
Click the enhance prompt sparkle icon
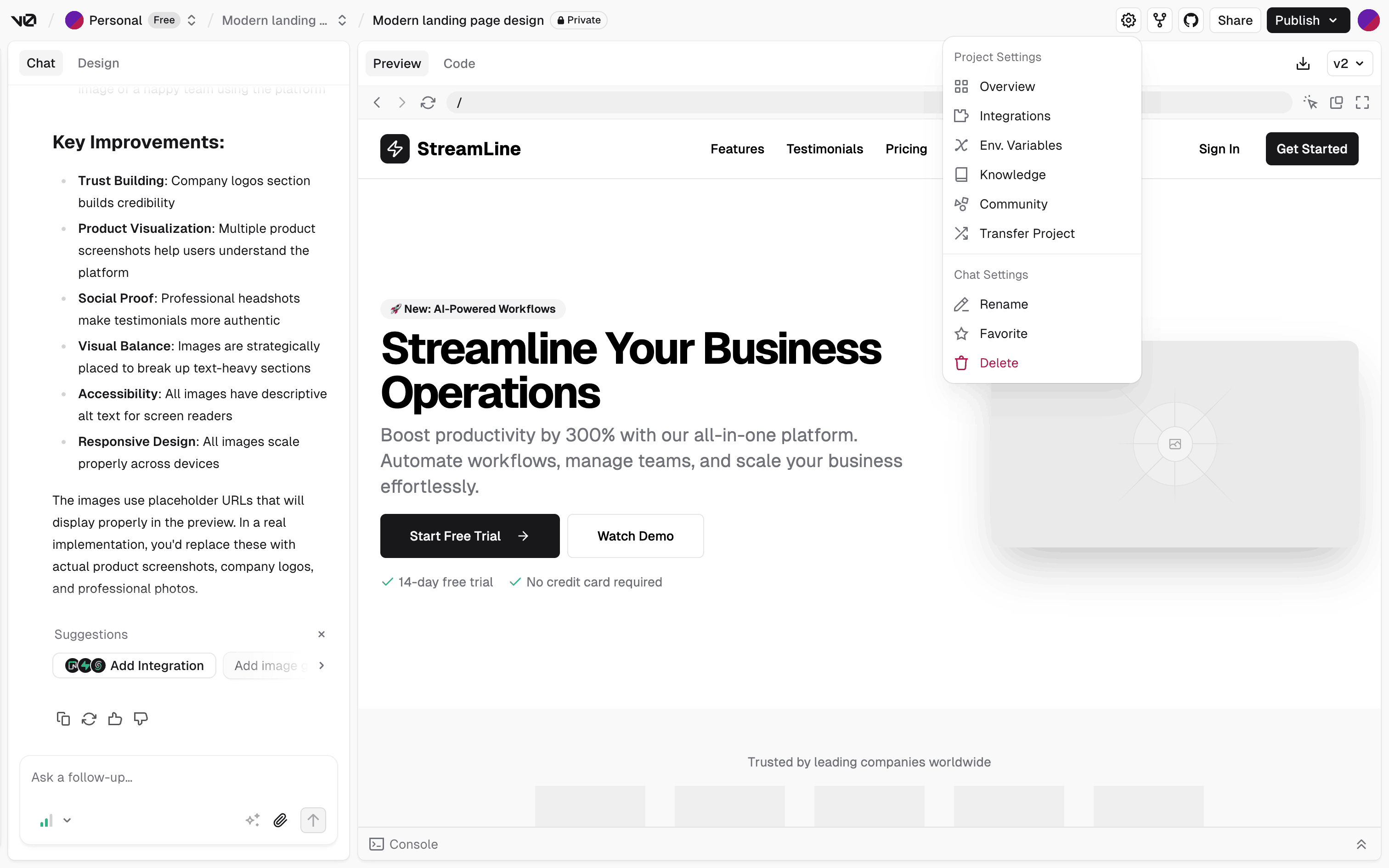[x=253, y=820]
